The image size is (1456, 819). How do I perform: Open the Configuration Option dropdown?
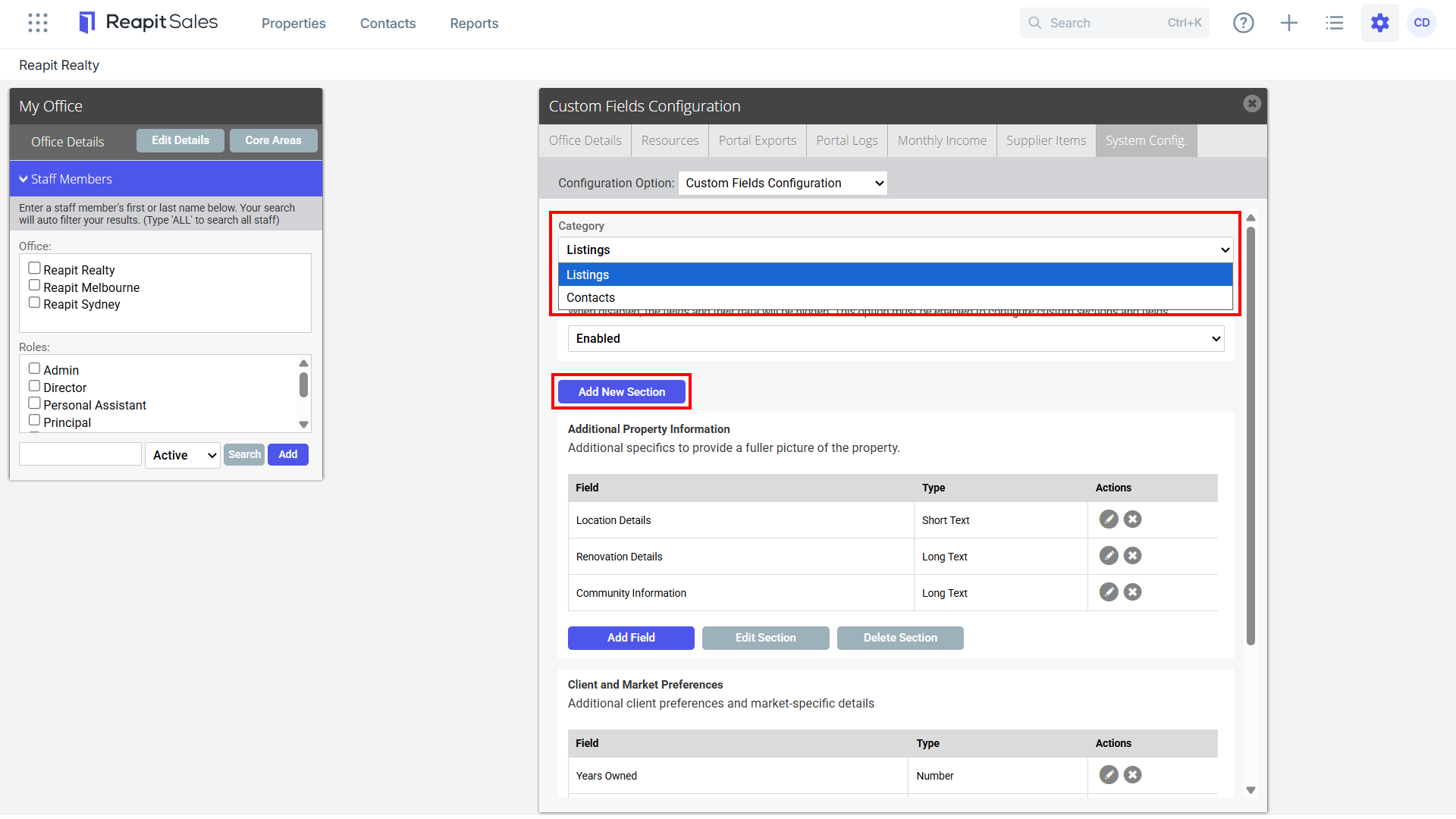click(x=783, y=183)
